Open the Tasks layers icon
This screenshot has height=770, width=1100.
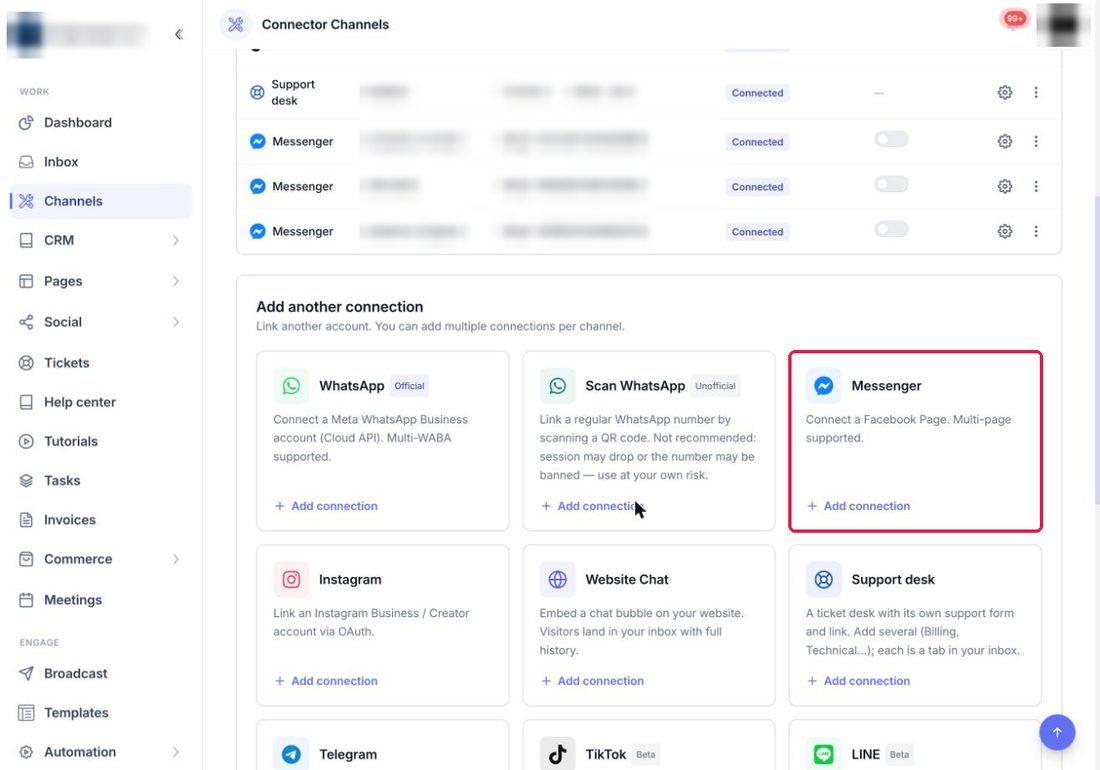26,480
